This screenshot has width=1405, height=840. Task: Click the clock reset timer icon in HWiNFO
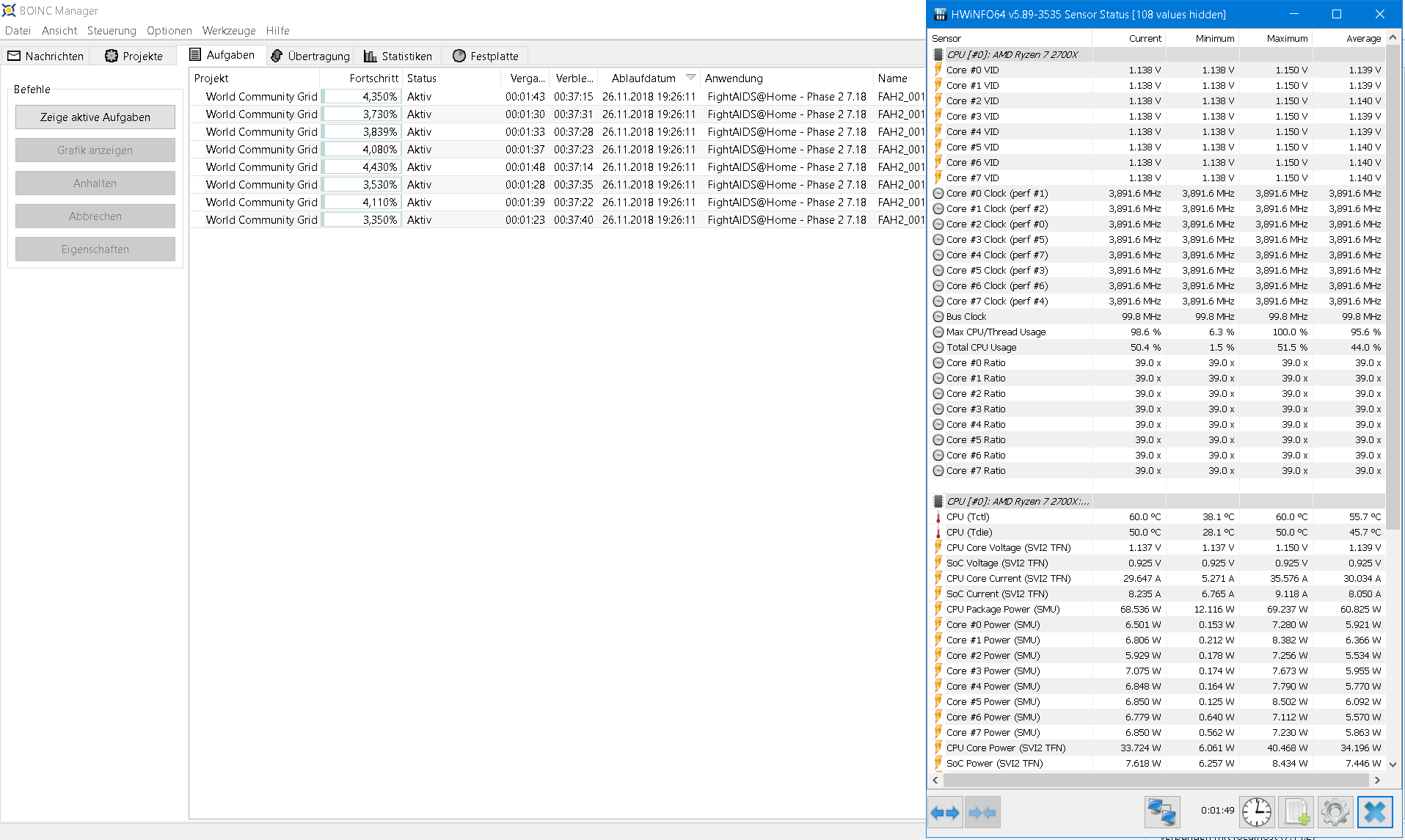tap(1257, 812)
